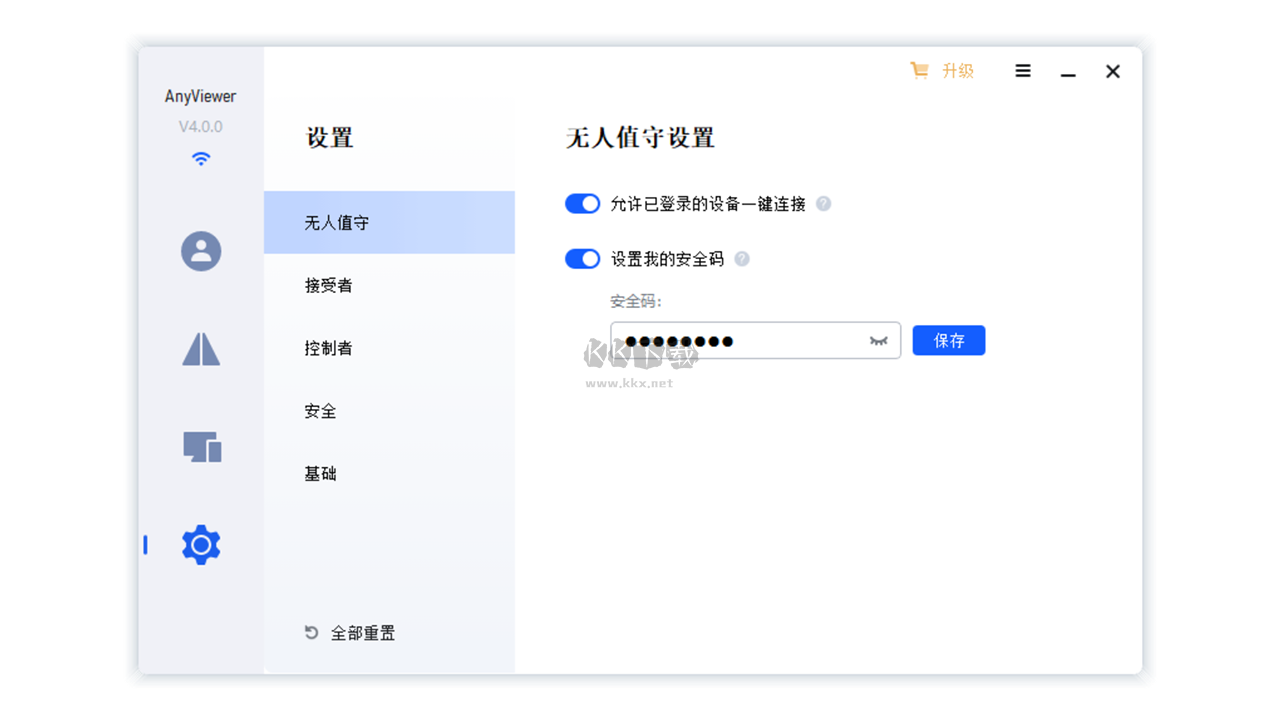
Task: Save the security code with 保存 button
Action: pos(948,340)
